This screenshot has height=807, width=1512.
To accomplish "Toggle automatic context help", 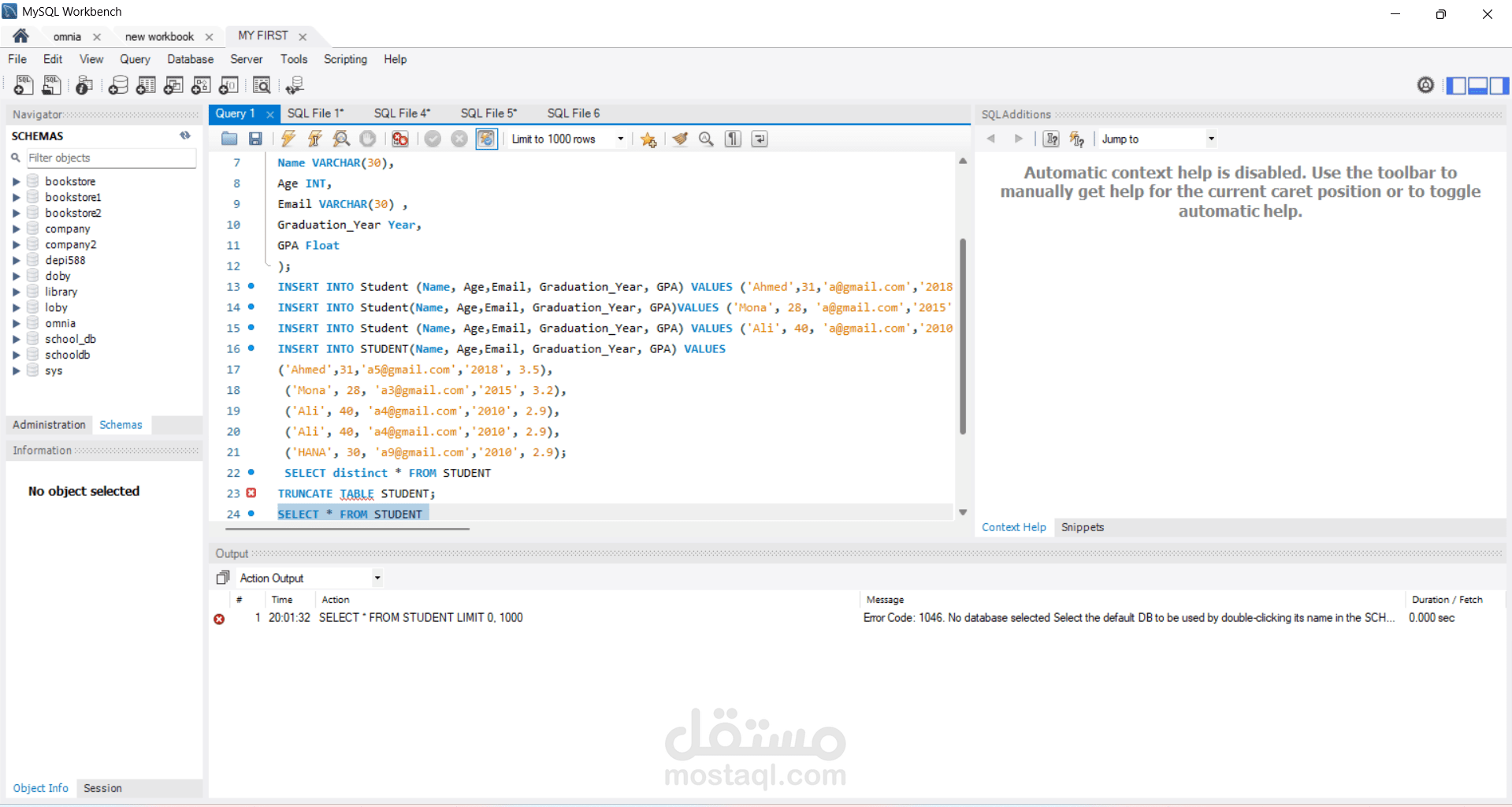I will [1076, 139].
